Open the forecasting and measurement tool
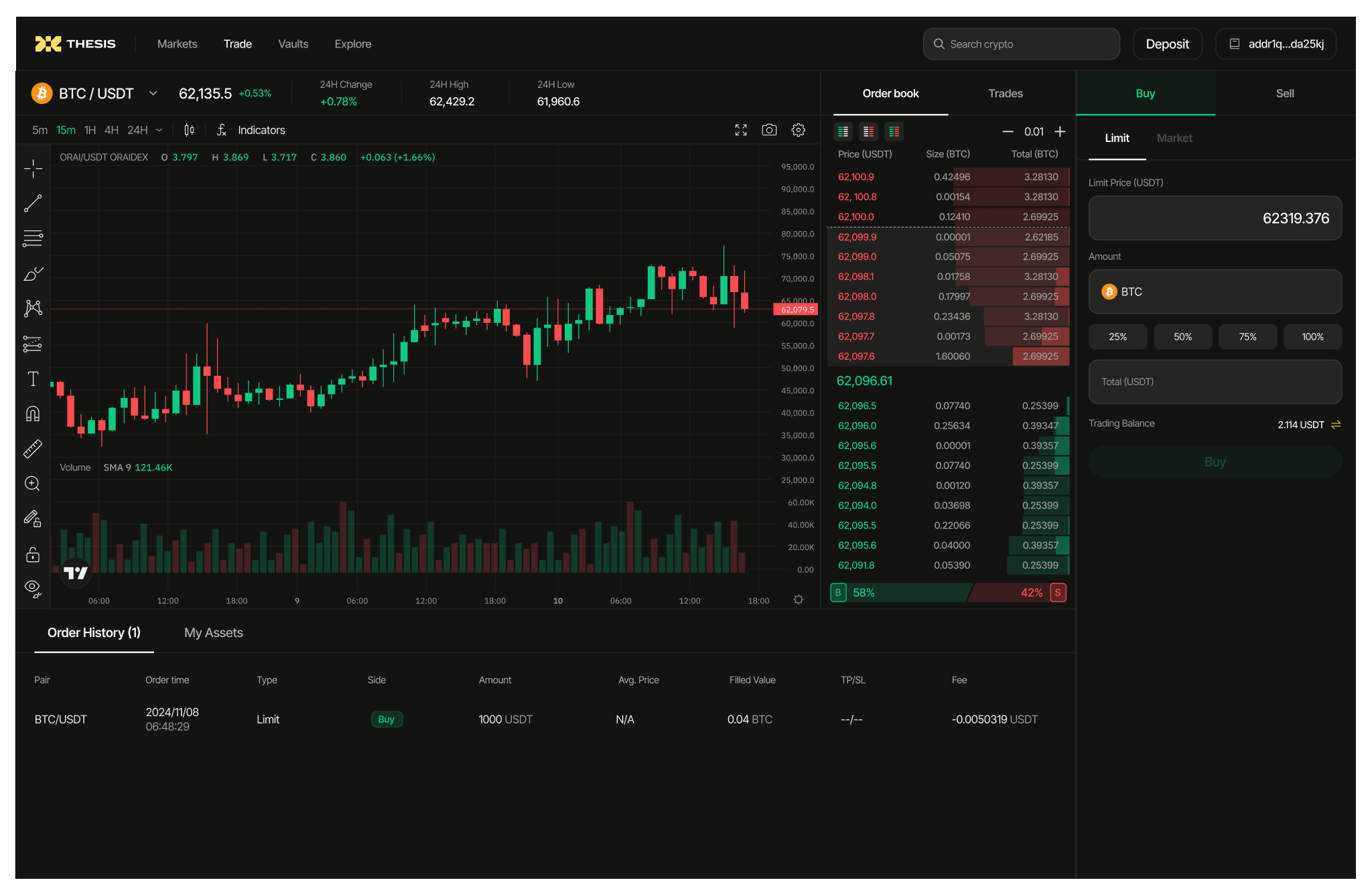The image size is (1372, 895). (33, 344)
